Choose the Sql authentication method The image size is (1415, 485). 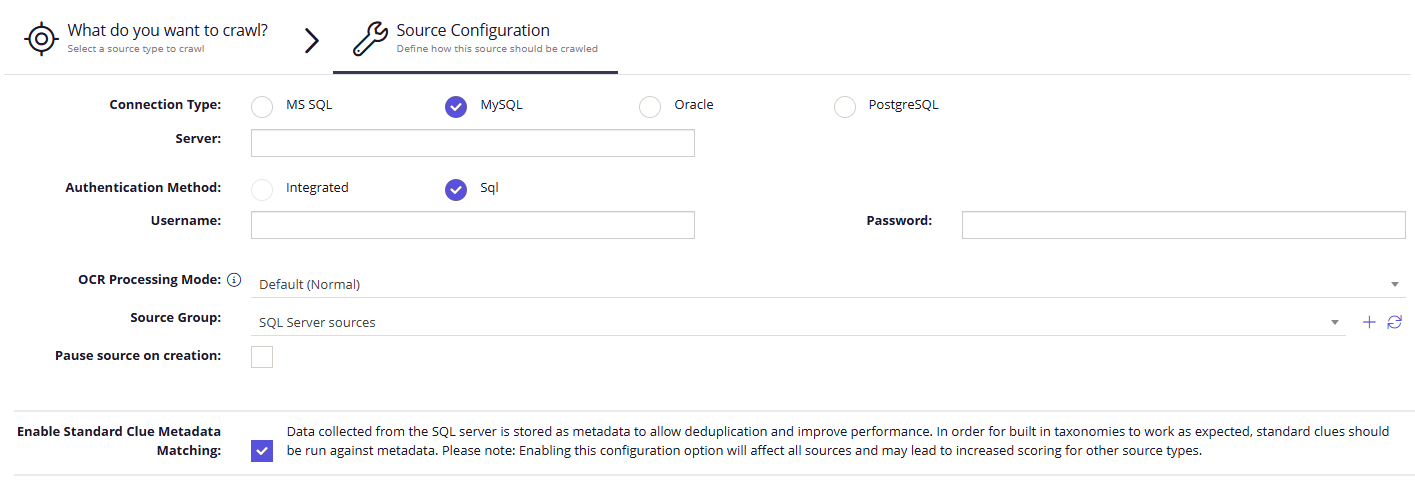point(456,190)
